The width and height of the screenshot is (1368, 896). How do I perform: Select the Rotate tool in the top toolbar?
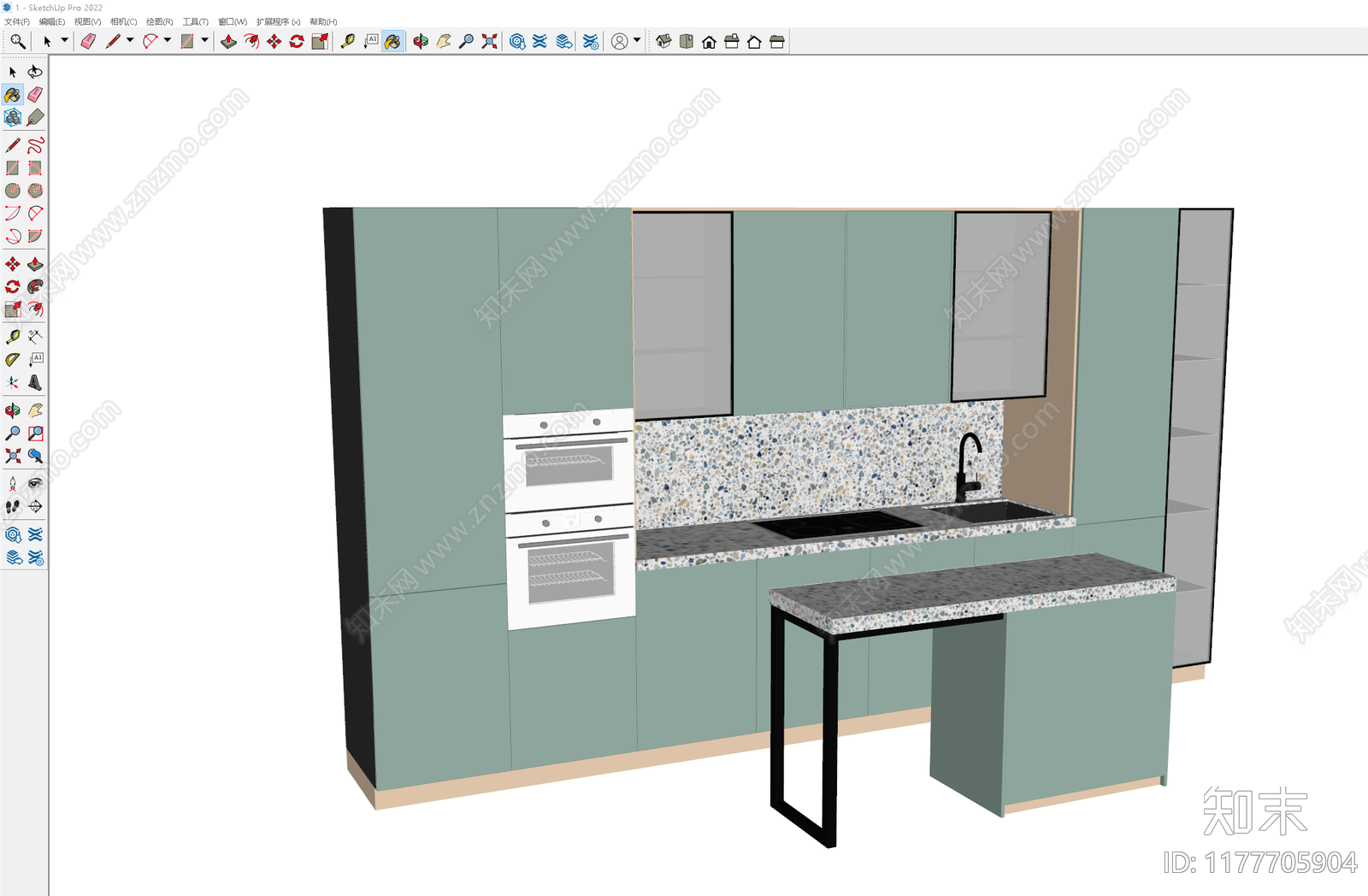coord(297,41)
